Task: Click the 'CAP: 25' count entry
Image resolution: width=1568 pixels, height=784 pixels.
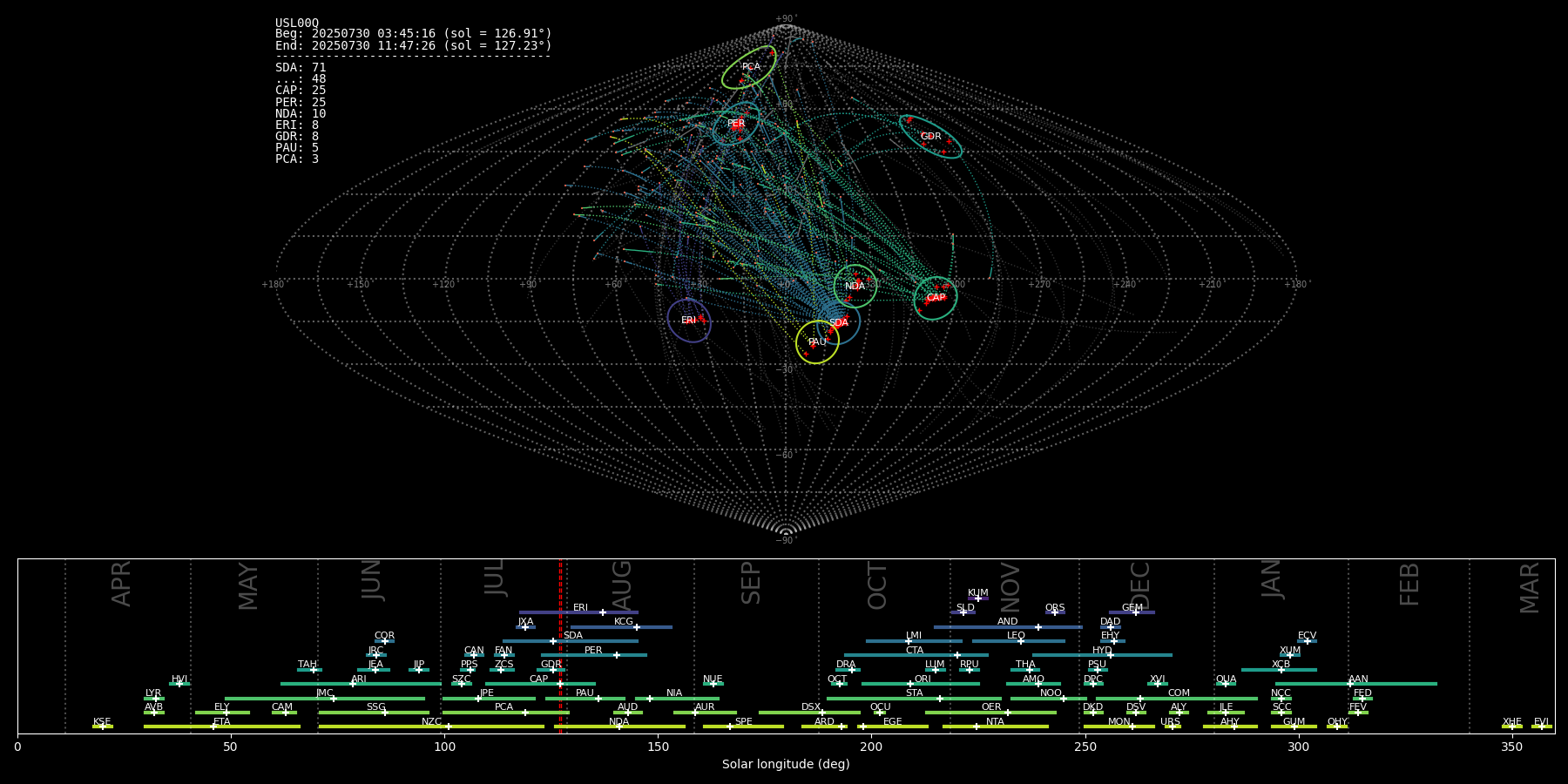Action: click(x=301, y=91)
